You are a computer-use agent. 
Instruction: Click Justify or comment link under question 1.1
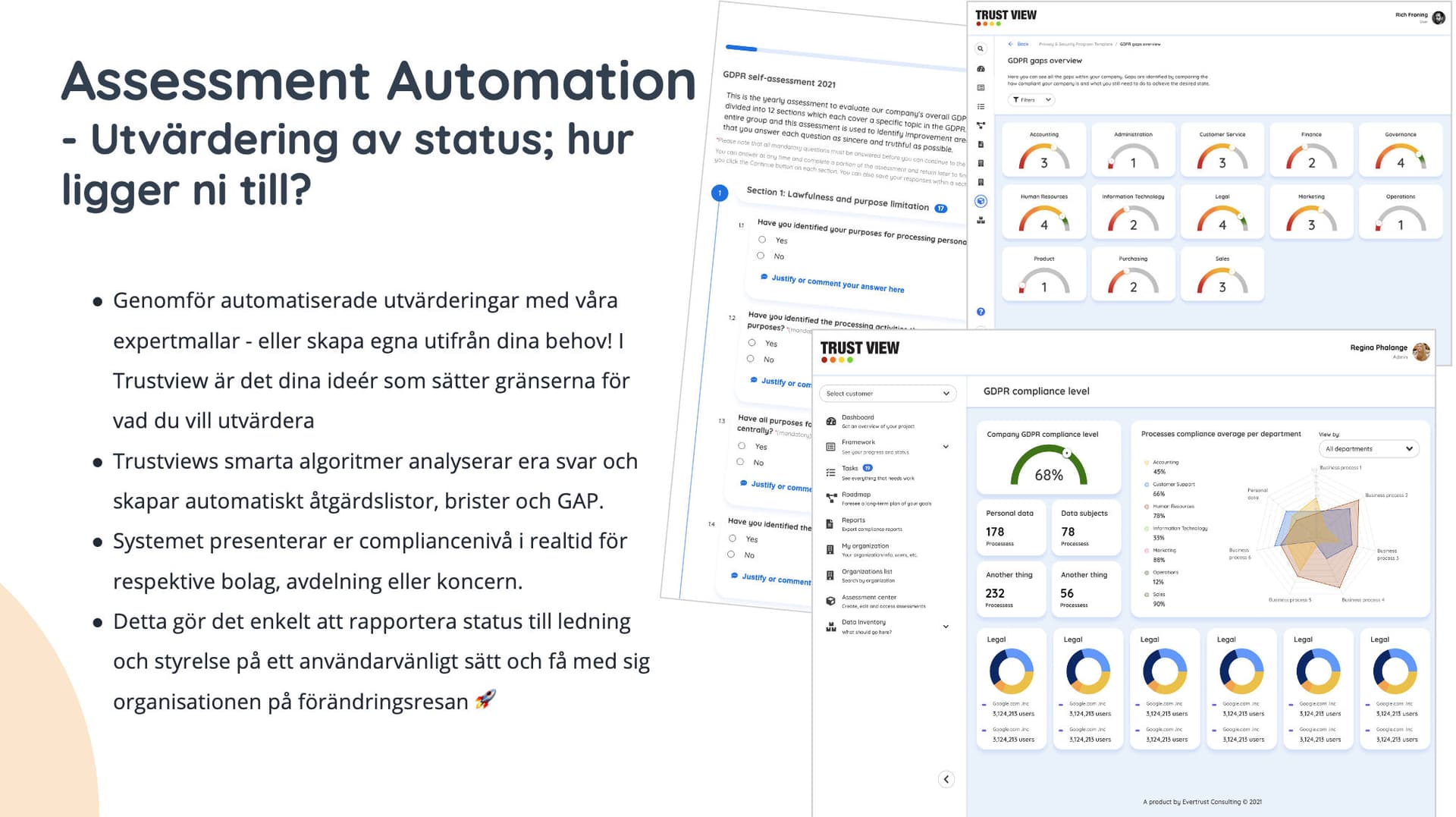pos(833,284)
